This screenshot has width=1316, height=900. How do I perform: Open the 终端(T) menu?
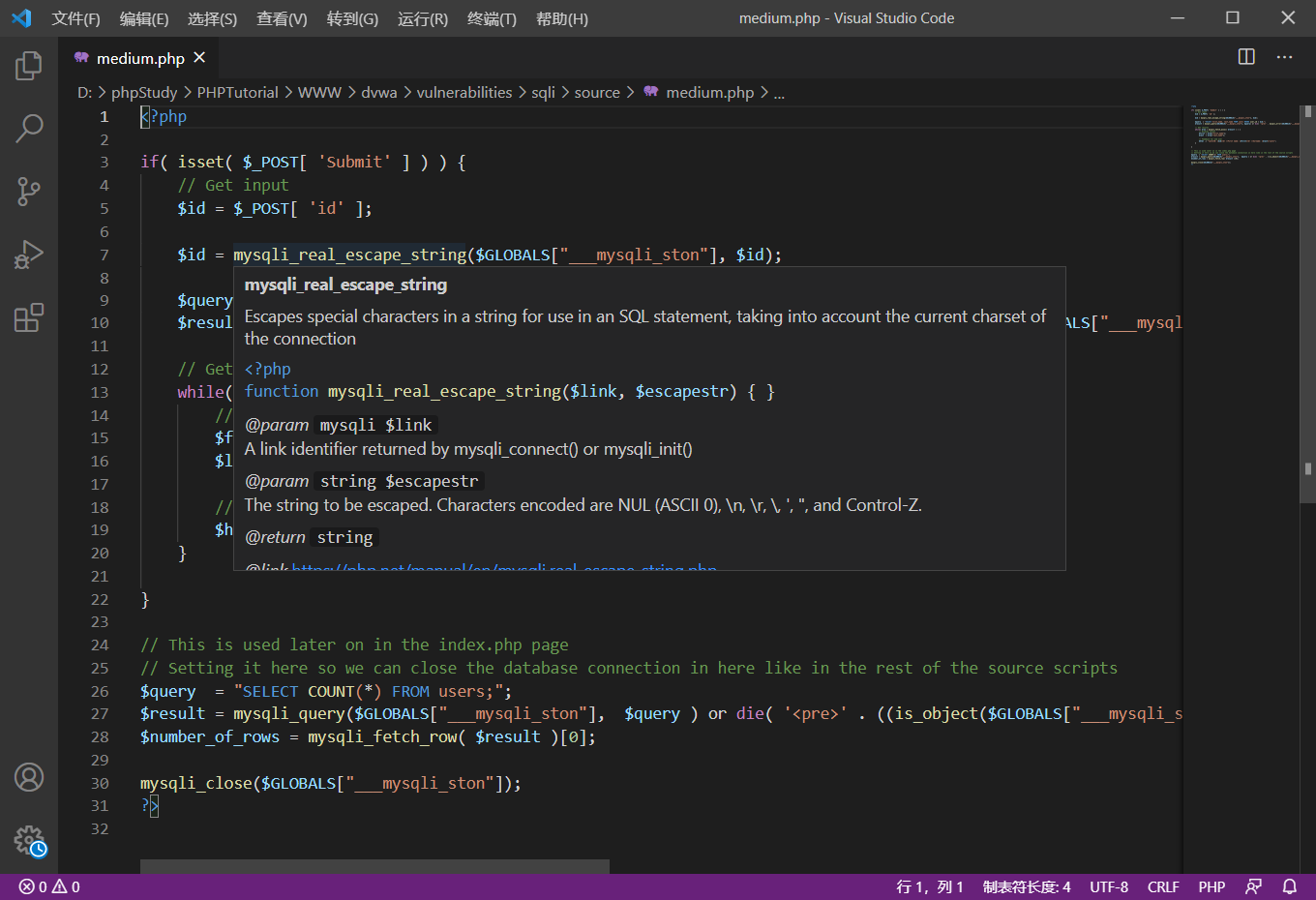click(x=492, y=18)
